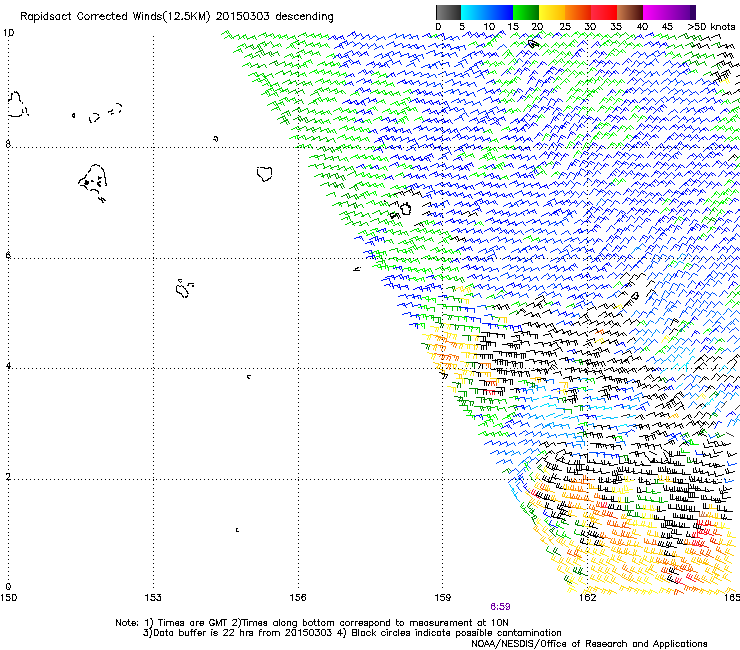Click the longitude axis label '156'
740x650 pixels.
tap(298, 598)
